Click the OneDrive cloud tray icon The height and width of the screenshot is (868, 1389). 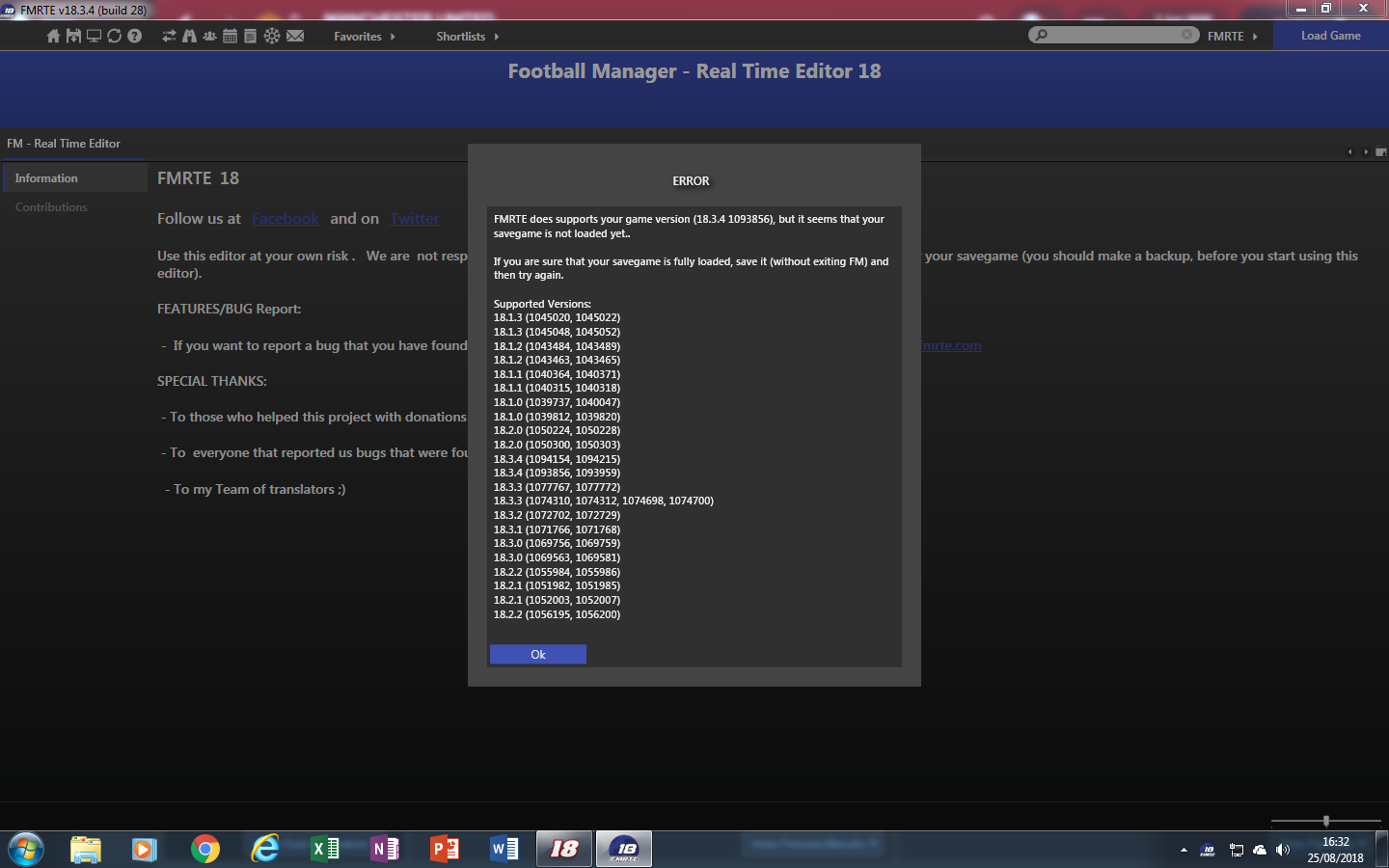pyautogui.click(x=1259, y=850)
